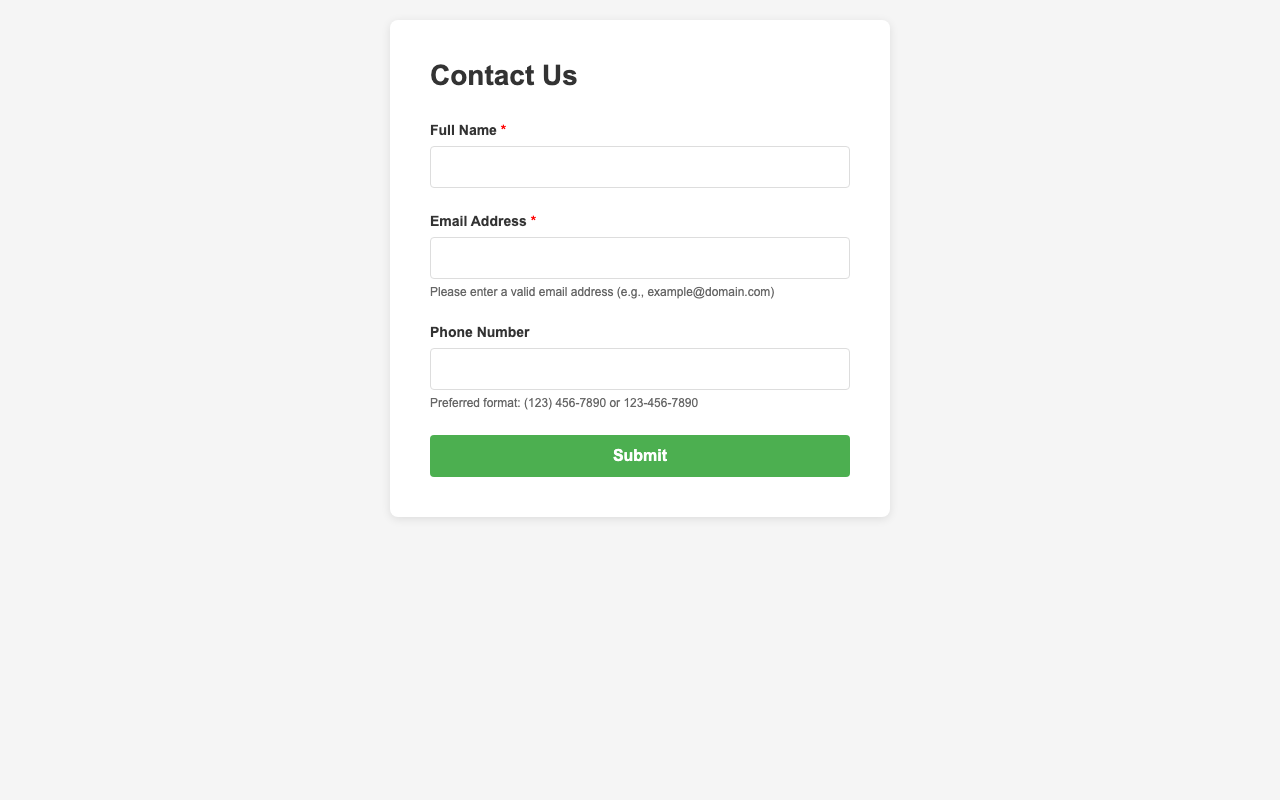Click the Submit button label text
Image resolution: width=1280 pixels, height=800 pixels.
pyautogui.click(x=640, y=455)
